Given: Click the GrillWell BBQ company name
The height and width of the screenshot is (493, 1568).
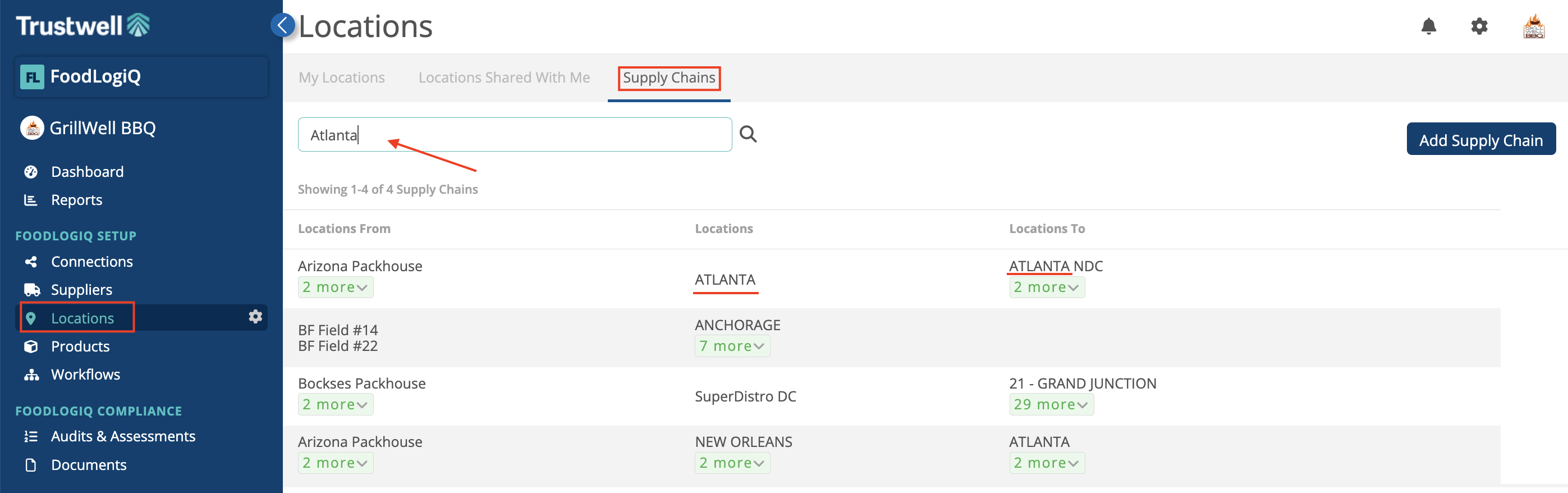Looking at the screenshot, I should 102,128.
